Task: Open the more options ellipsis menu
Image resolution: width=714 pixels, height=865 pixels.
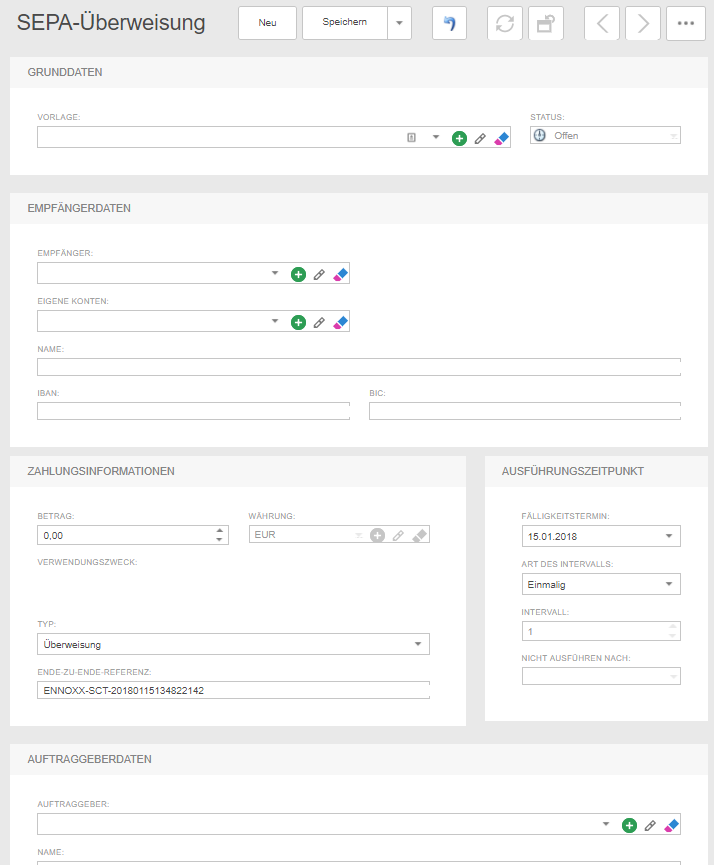Action: pos(685,23)
